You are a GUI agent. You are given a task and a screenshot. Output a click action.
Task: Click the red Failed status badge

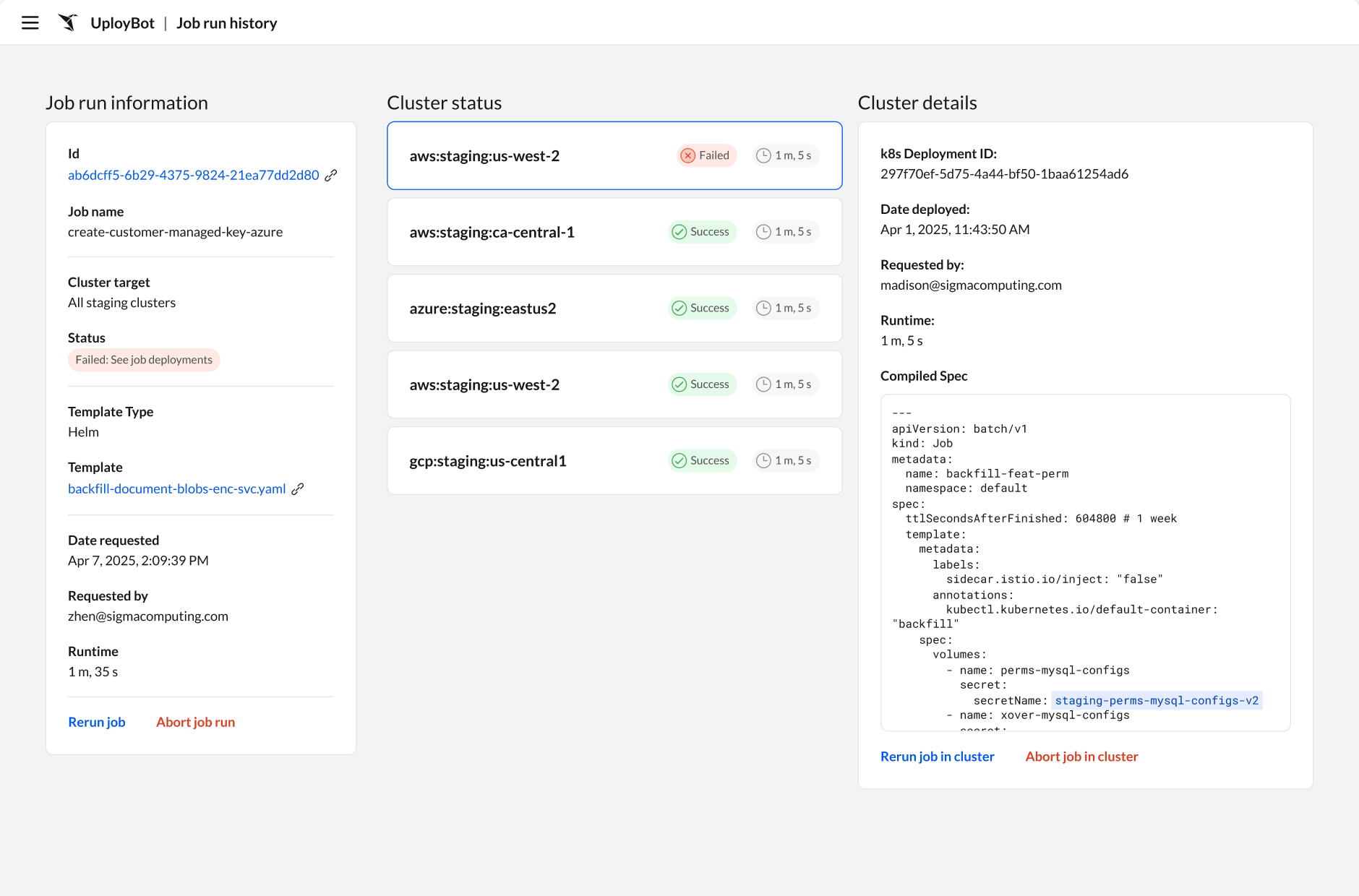tap(706, 155)
